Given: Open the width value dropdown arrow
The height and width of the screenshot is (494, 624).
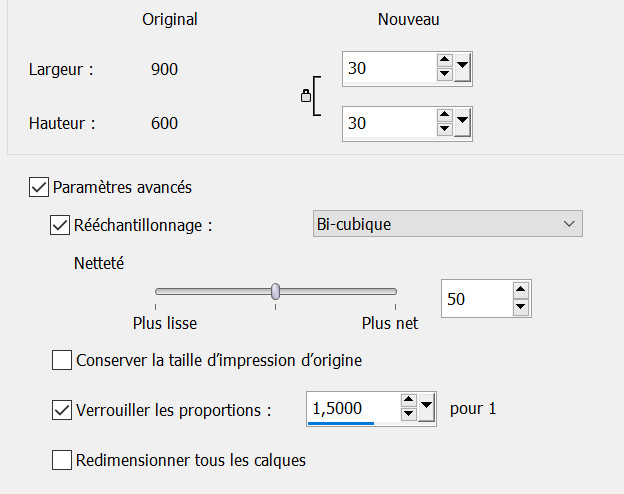Looking at the screenshot, I should (x=462, y=68).
